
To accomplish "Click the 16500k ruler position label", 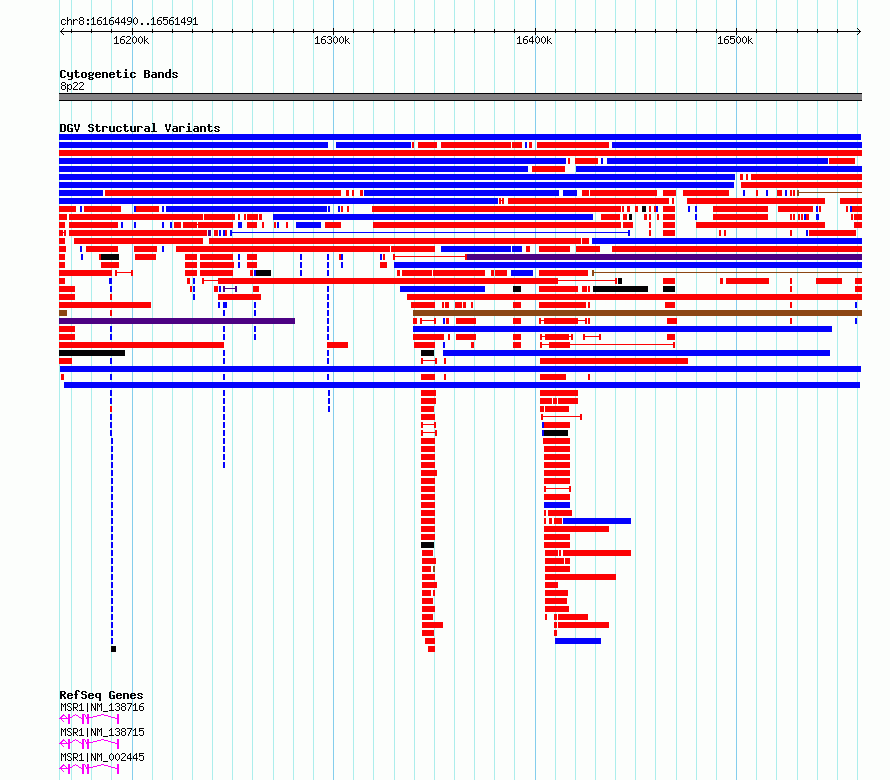I will 735,40.
